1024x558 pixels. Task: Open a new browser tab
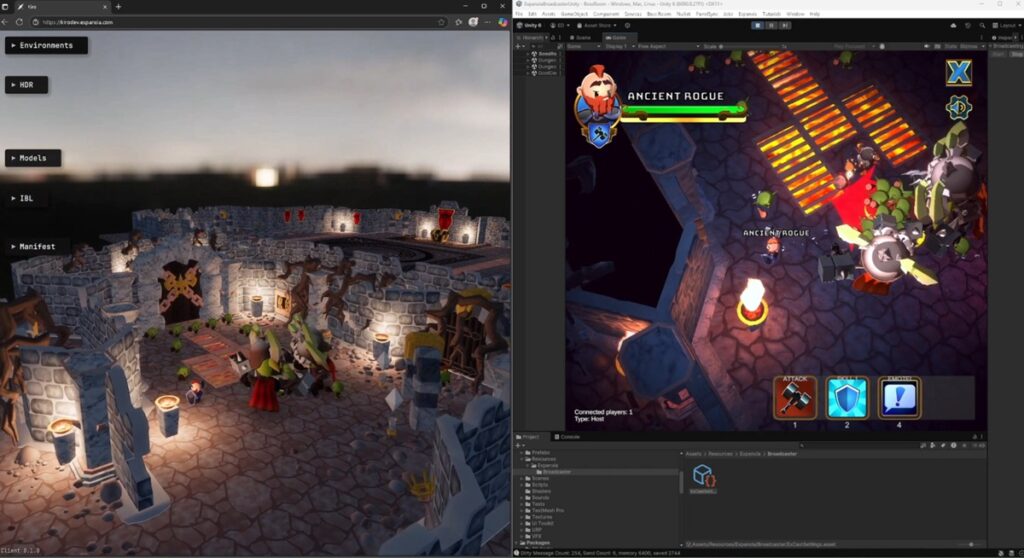[118, 7]
